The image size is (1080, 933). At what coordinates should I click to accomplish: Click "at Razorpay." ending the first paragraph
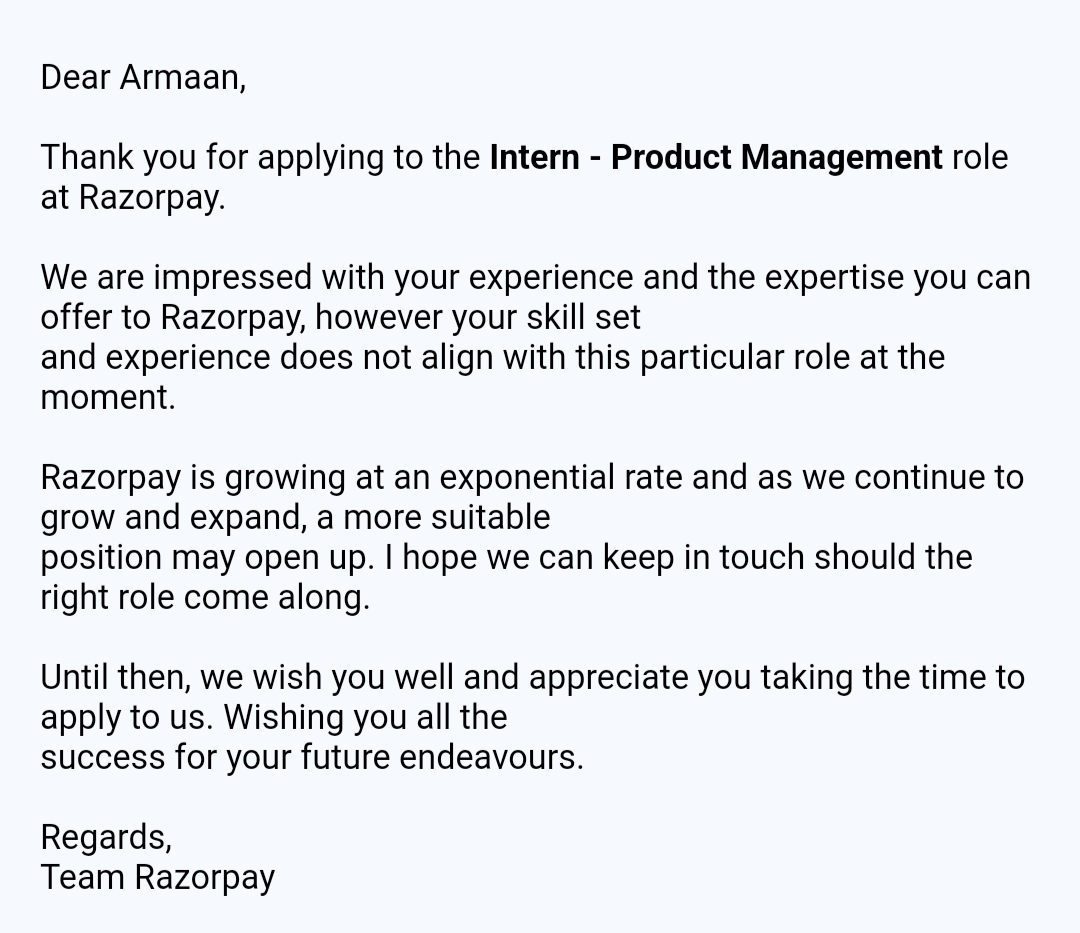(133, 197)
